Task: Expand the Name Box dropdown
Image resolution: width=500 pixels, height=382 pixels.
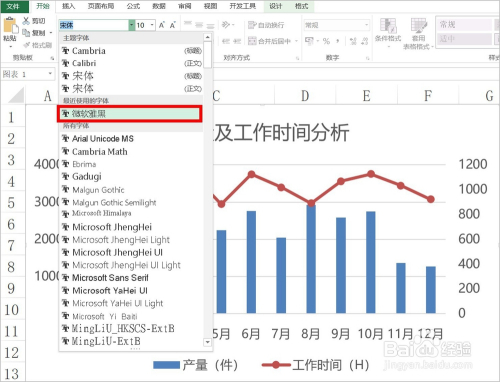Action: [x=50, y=74]
